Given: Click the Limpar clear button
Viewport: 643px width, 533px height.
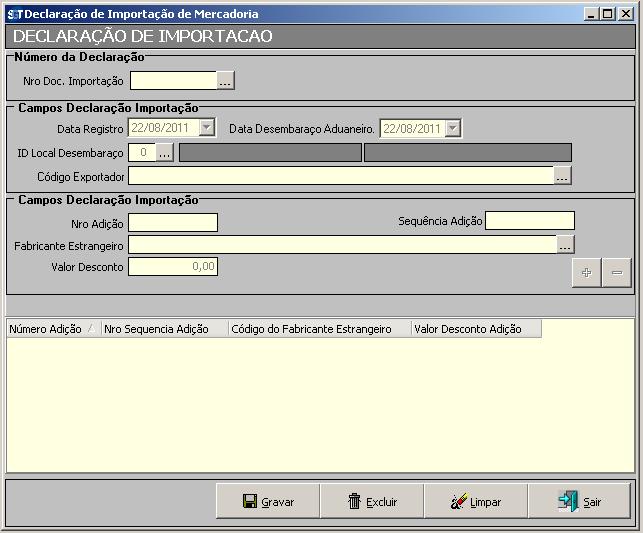Looking at the screenshot, I should click(475, 502).
